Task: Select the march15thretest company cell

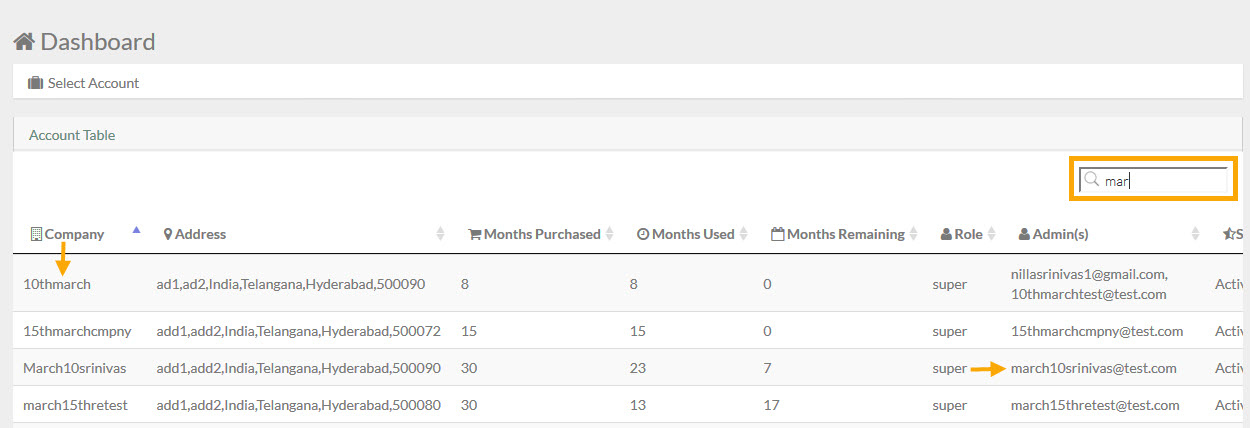Action: click(x=75, y=405)
